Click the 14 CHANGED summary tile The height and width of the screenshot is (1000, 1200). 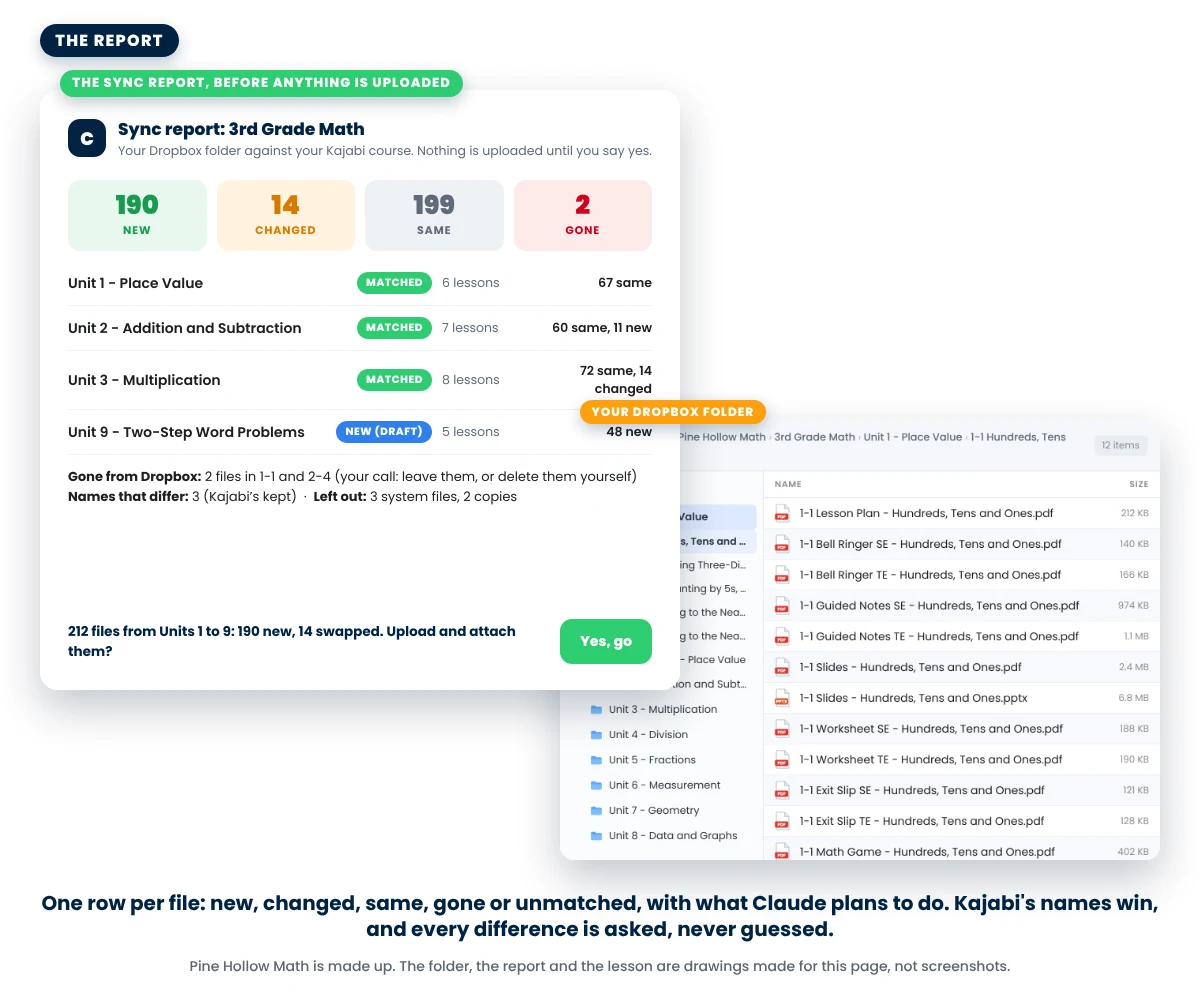286,215
